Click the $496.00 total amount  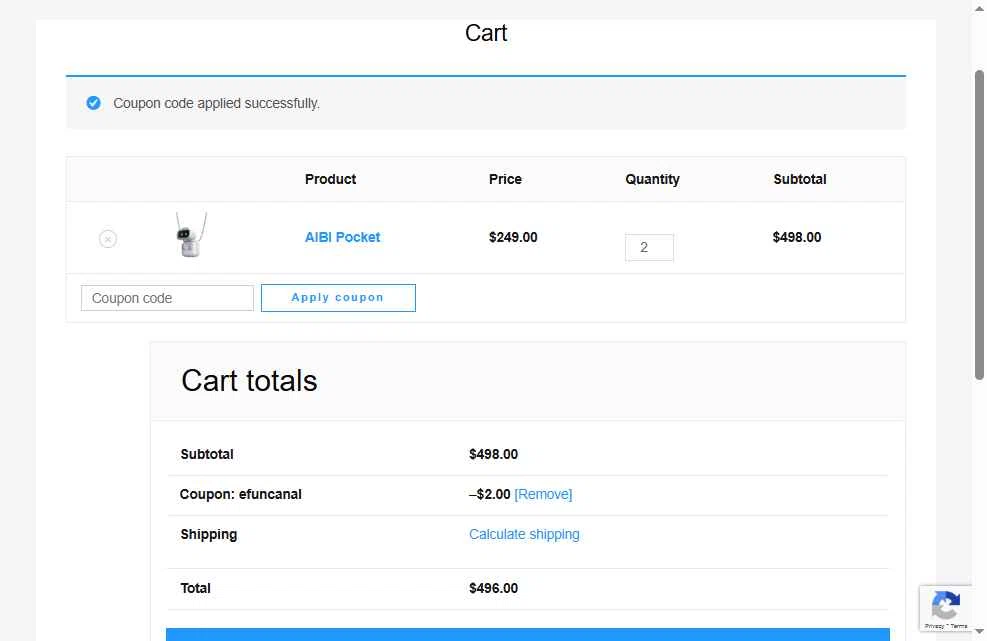[x=494, y=588]
